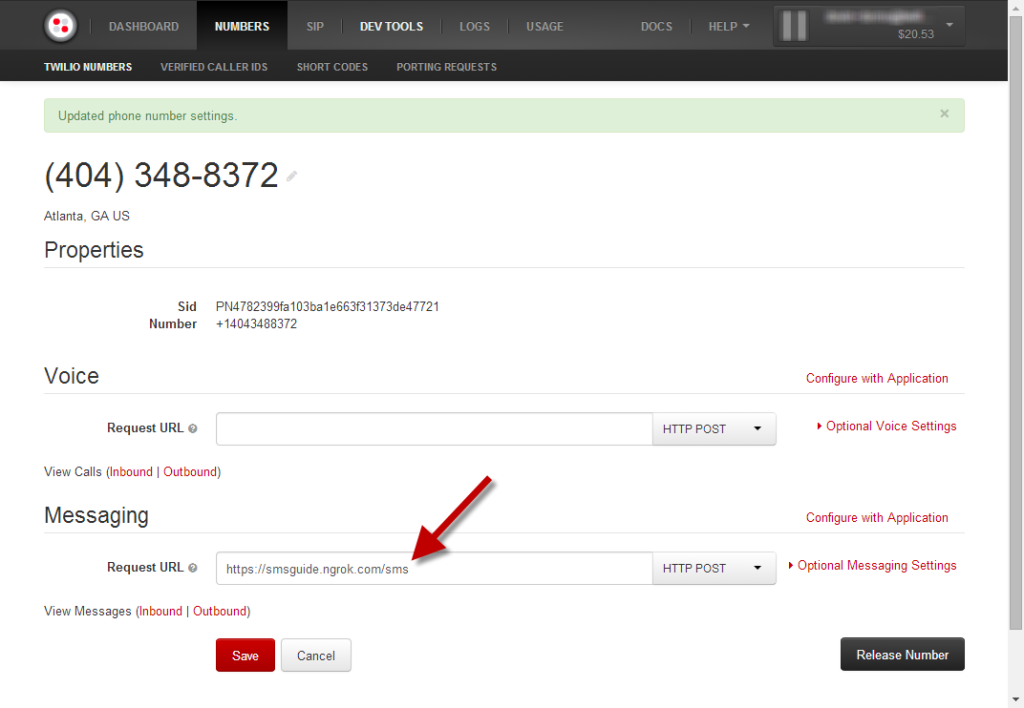Click Messaging Configure with Application link
Image resolution: width=1024 pixels, height=708 pixels.
tap(876, 517)
